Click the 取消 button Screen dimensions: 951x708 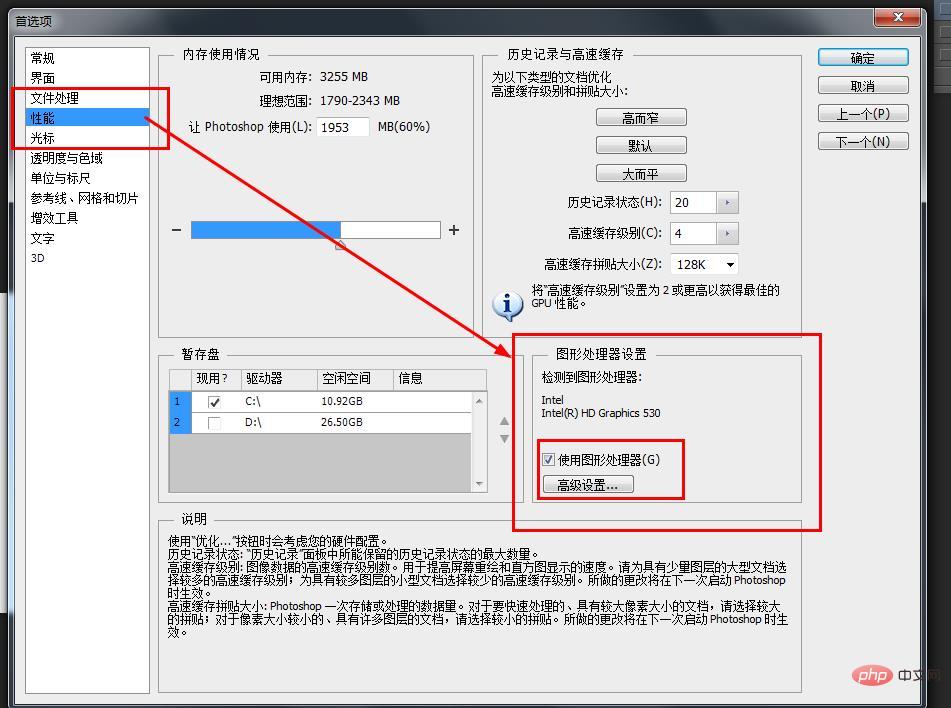pos(863,86)
